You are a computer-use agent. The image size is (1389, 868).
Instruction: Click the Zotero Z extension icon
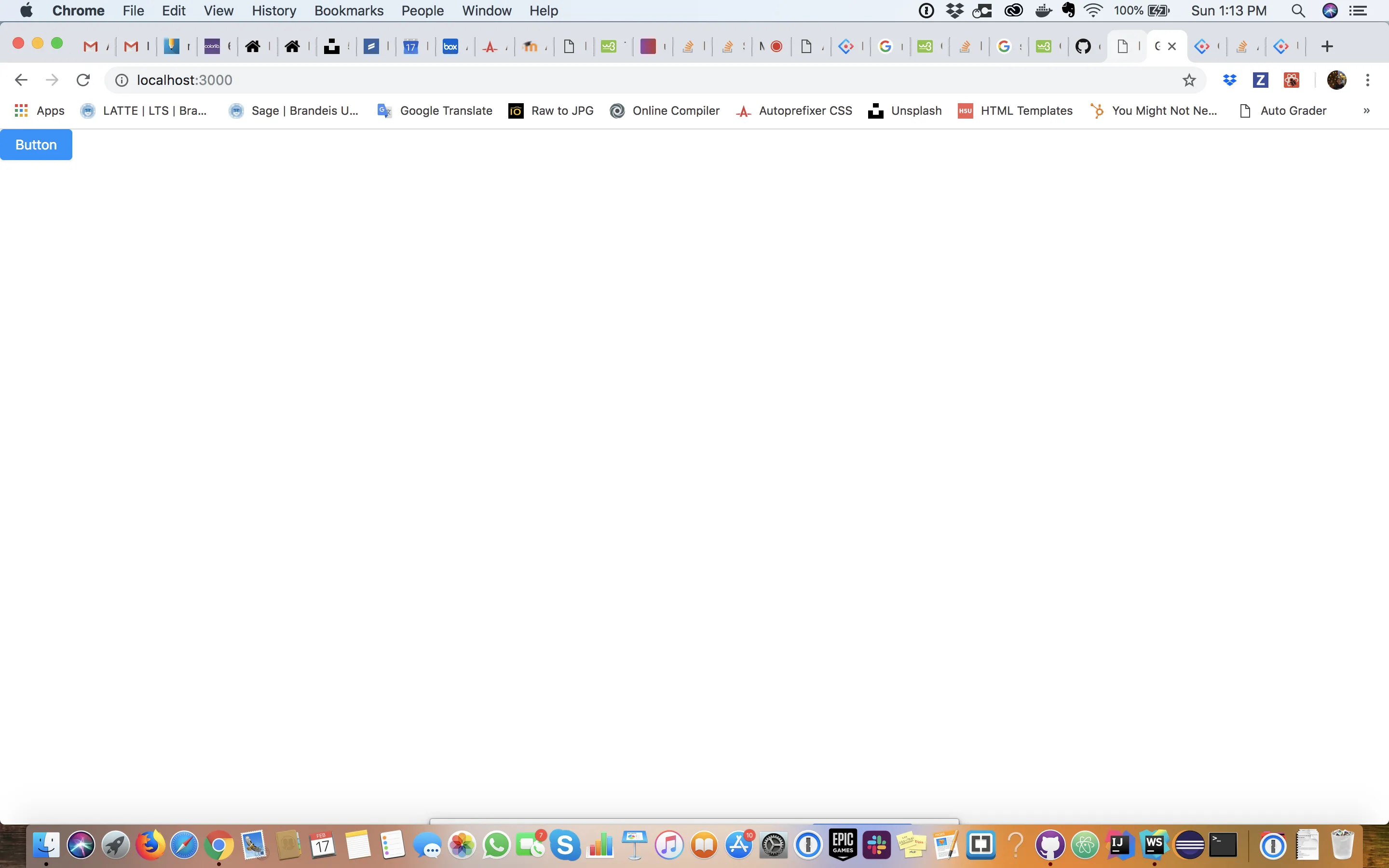(x=1260, y=80)
